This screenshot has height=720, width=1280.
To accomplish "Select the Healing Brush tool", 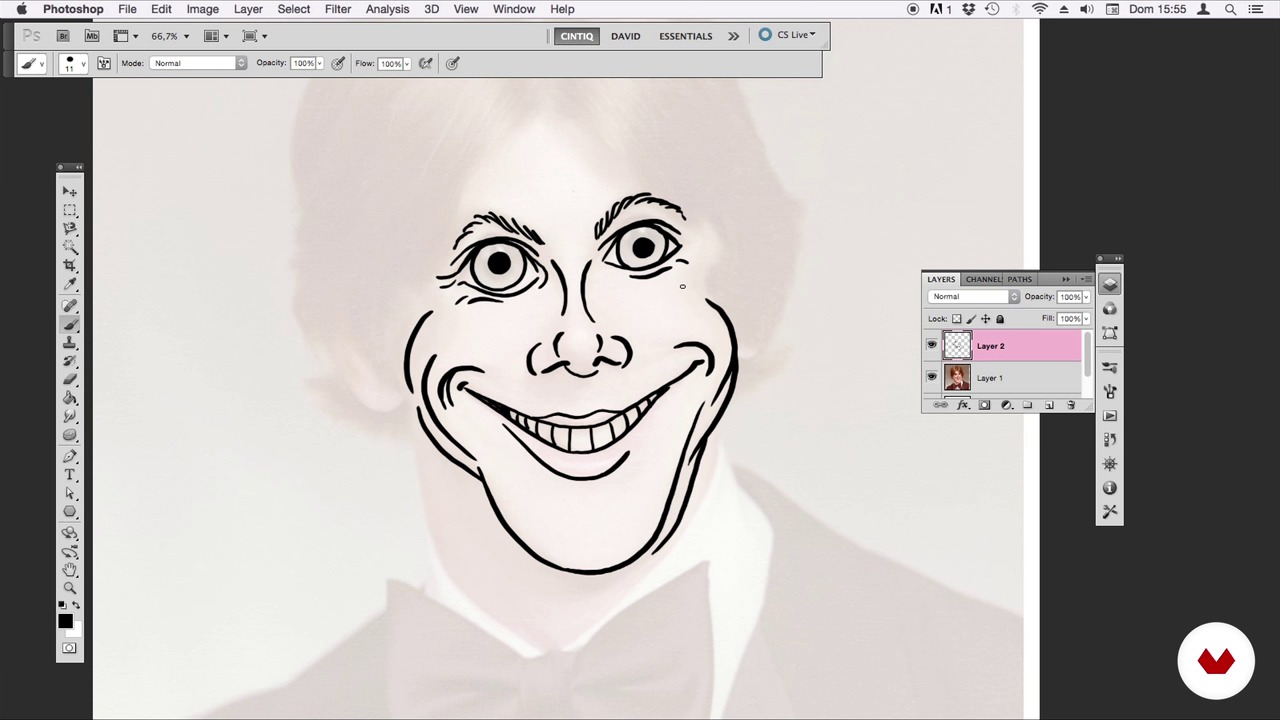I will [70, 306].
